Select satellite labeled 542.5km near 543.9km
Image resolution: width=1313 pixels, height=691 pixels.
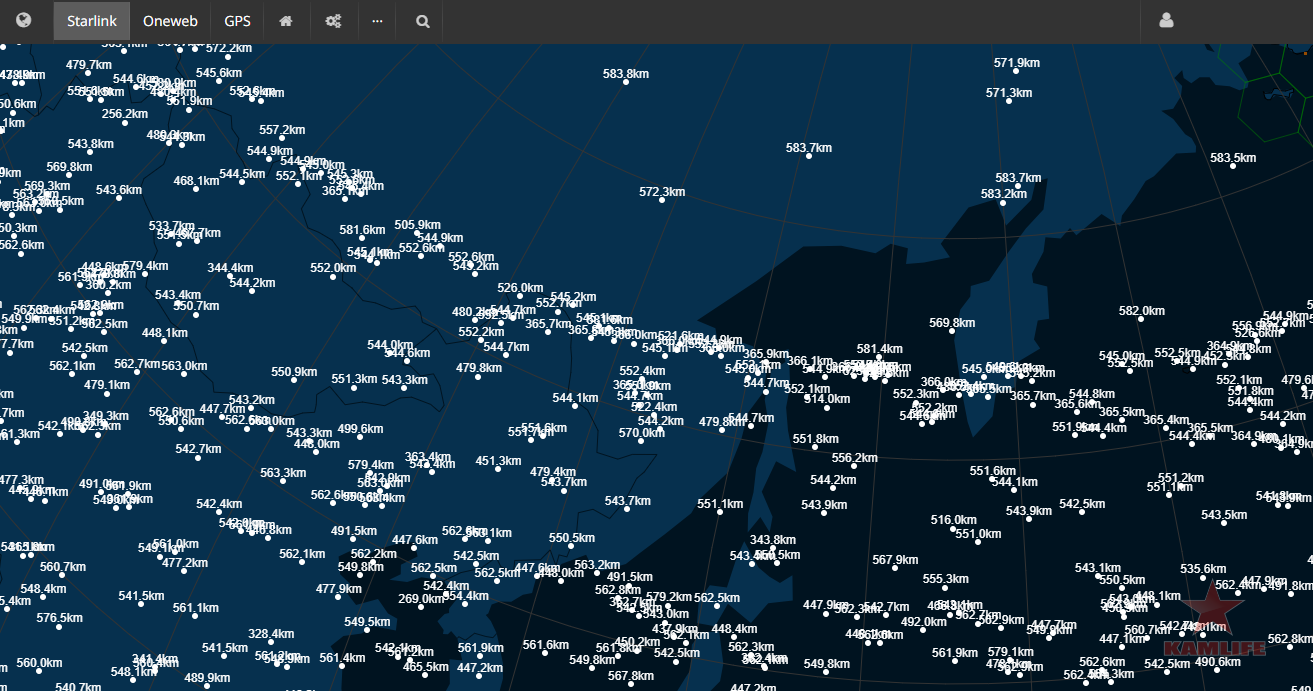pyautogui.click(x=1082, y=504)
